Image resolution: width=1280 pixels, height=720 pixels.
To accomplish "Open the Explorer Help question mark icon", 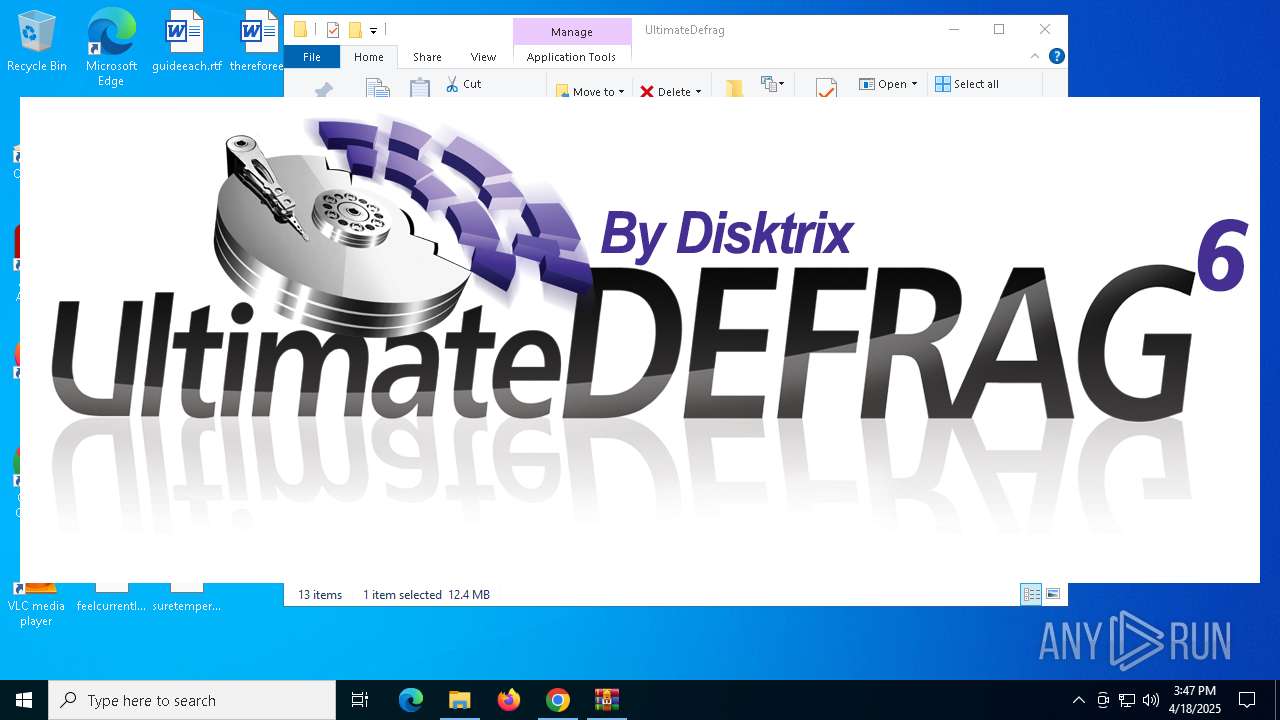I will 1056,57.
